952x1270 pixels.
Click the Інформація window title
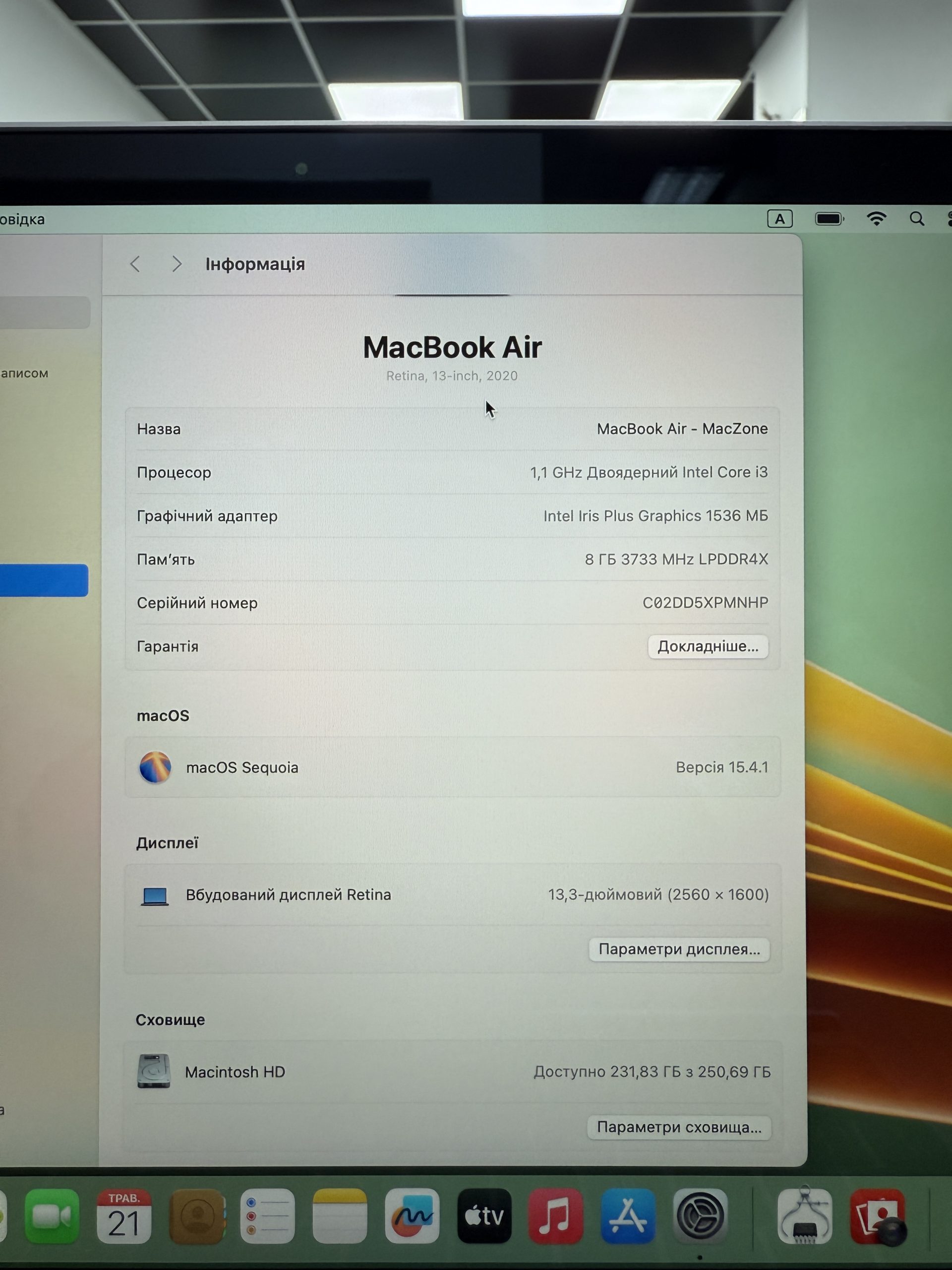(x=255, y=264)
